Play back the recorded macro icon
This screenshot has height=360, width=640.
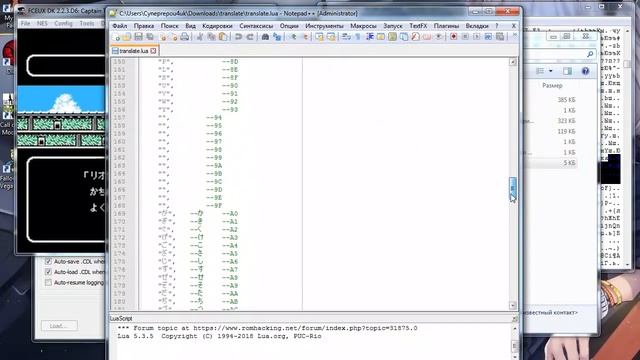(x=476, y=37)
